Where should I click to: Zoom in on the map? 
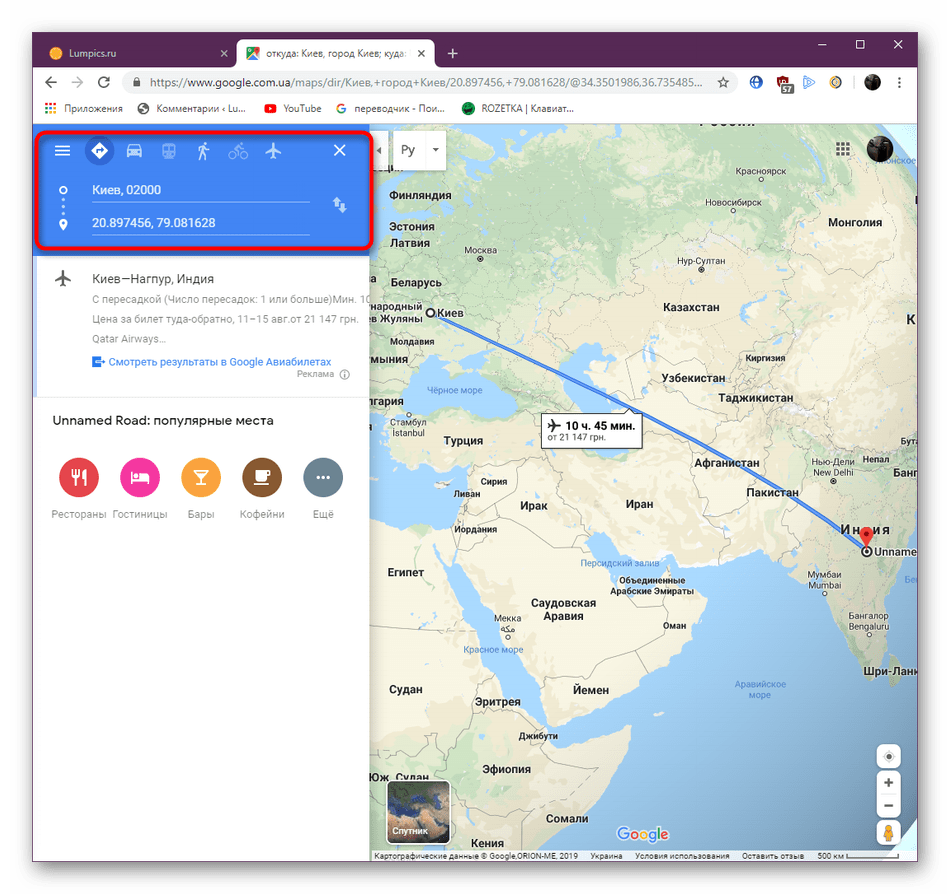point(888,783)
